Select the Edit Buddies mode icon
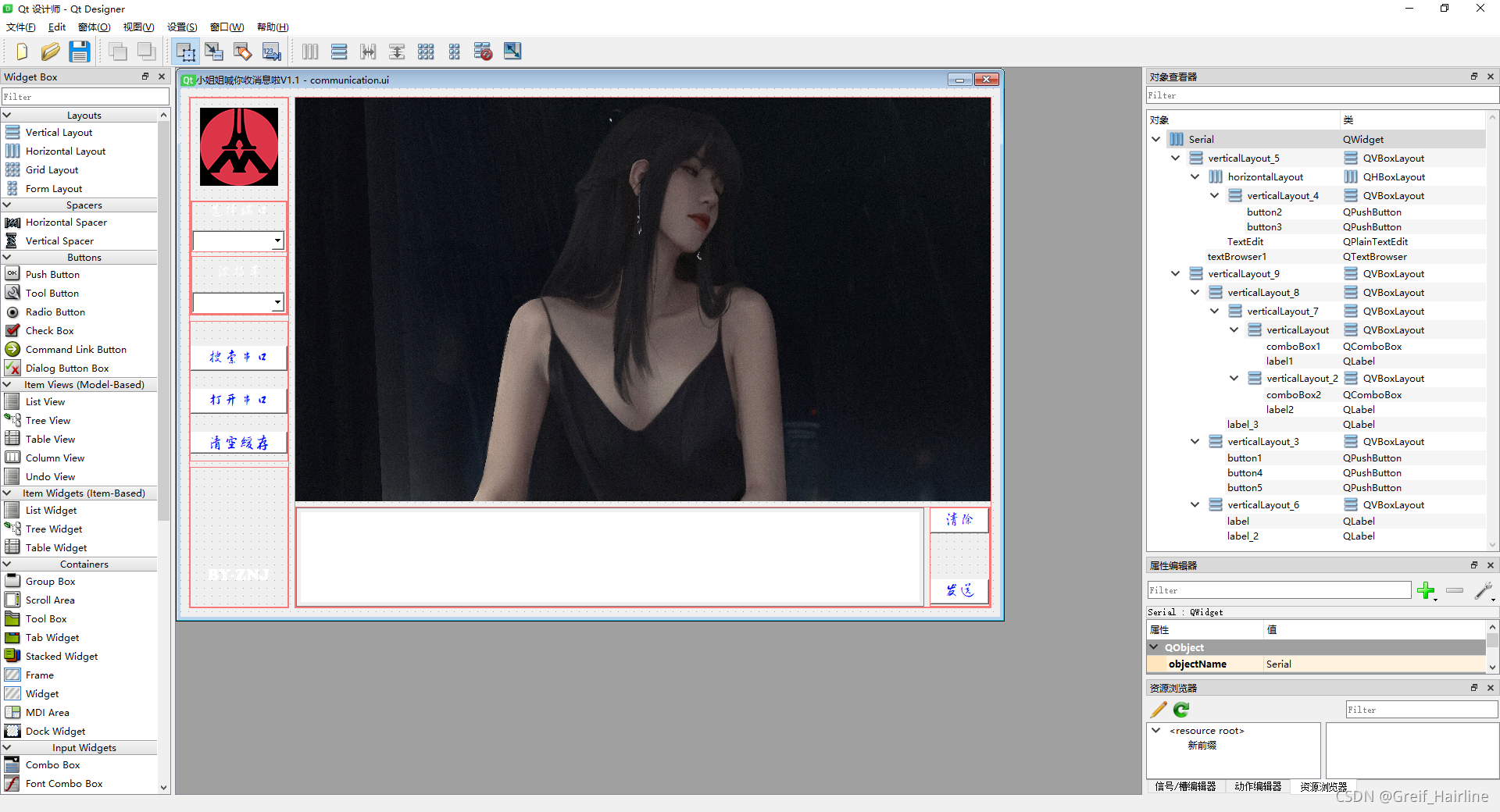This screenshot has height=812, width=1500. (x=243, y=52)
